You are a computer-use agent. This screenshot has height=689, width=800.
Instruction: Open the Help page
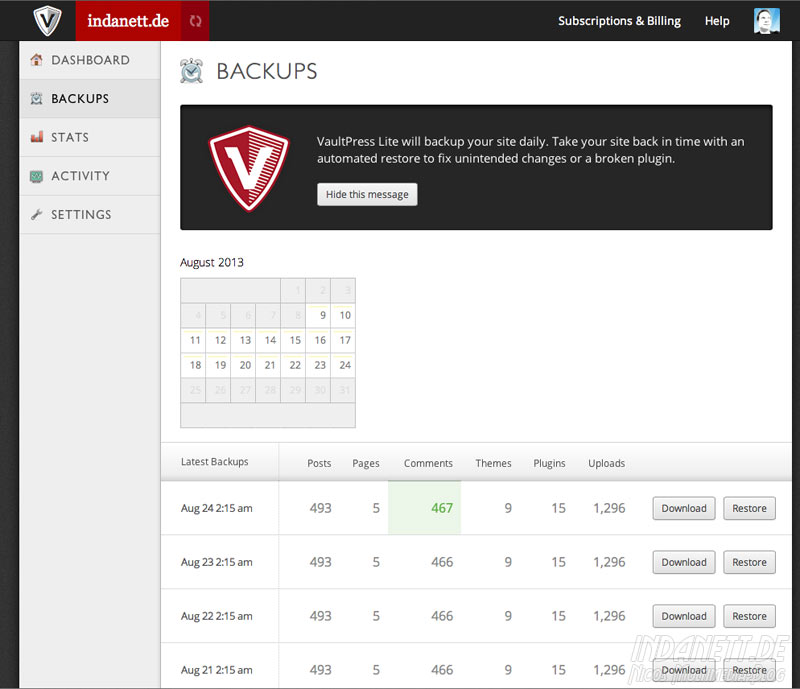tap(717, 21)
